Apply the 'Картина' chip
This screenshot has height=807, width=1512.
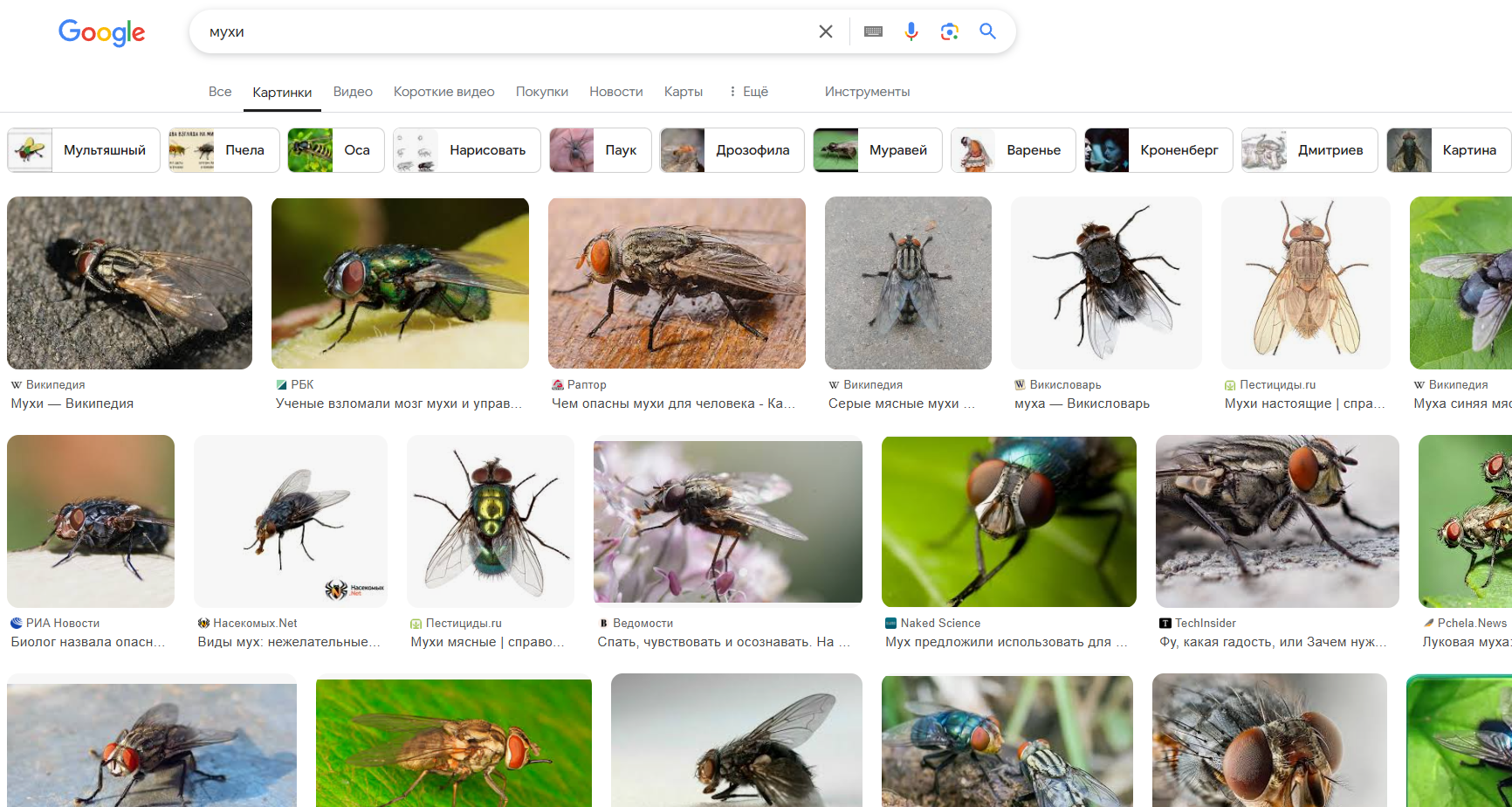coord(1449,150)
